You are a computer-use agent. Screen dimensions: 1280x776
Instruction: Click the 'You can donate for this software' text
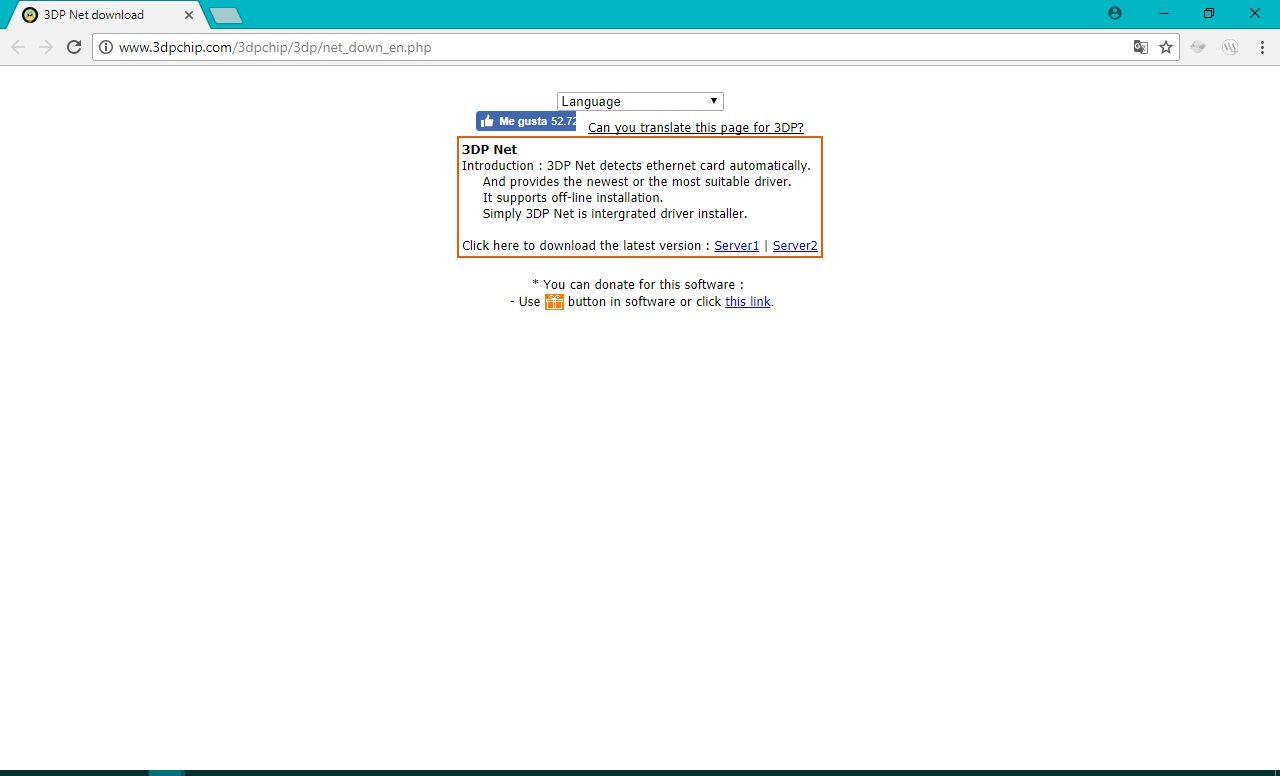[x=638, y=285]
